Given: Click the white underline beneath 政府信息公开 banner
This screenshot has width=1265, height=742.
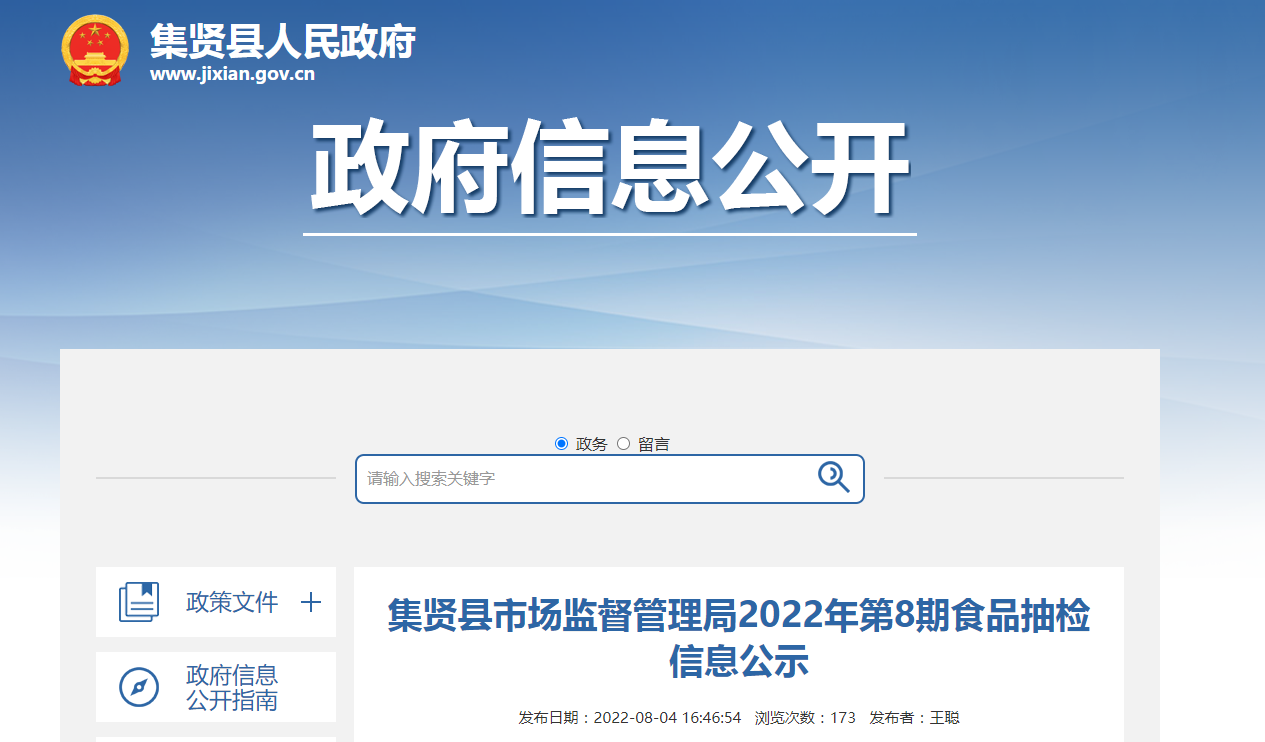Looking at the screenshot, I should pos(609,235).
